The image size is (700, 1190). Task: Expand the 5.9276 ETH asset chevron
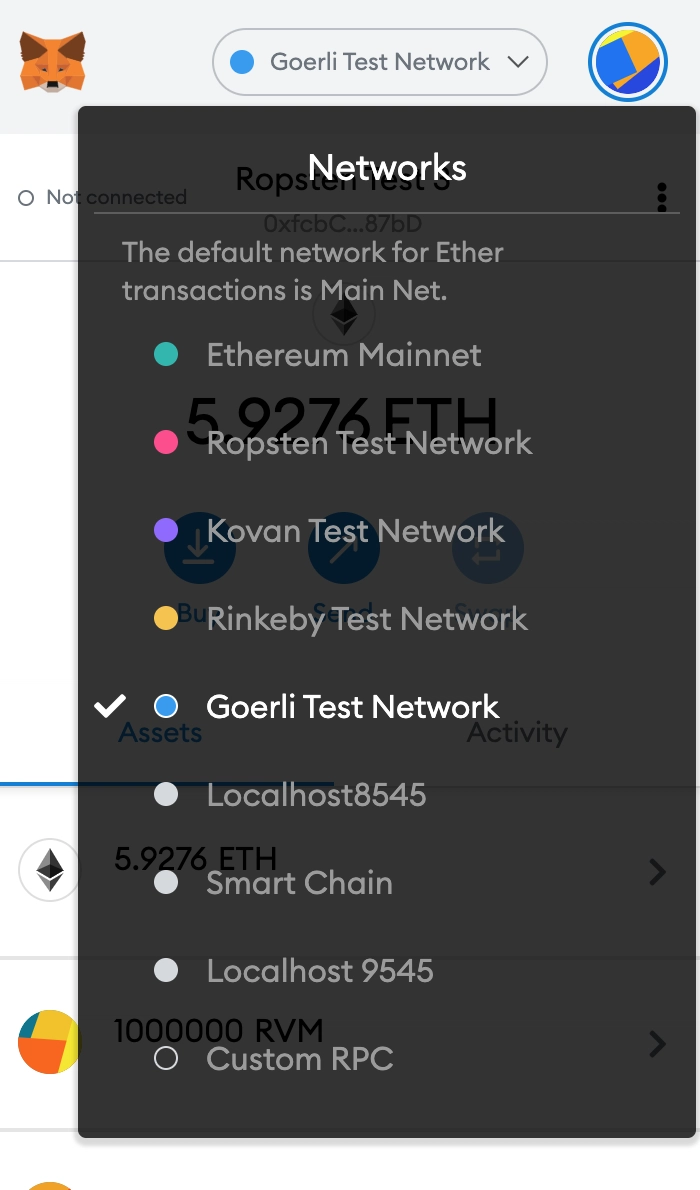[x=657, y=872]
